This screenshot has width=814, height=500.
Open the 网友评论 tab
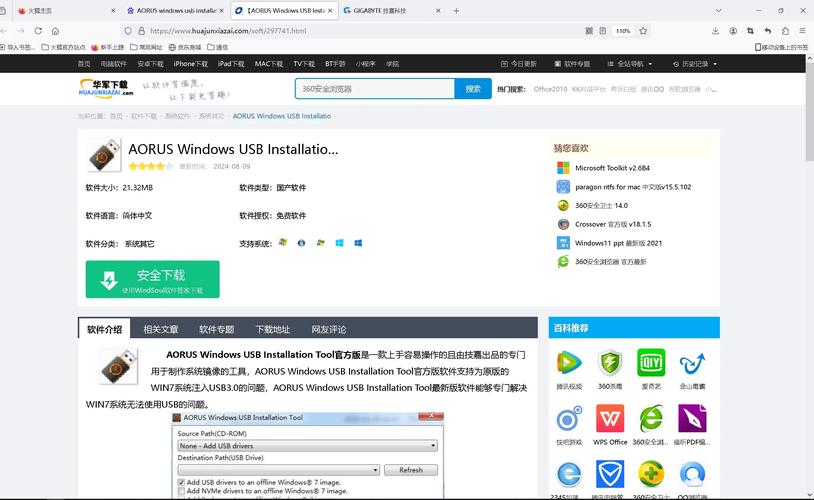pyautogui.click(x=329, y=329)
